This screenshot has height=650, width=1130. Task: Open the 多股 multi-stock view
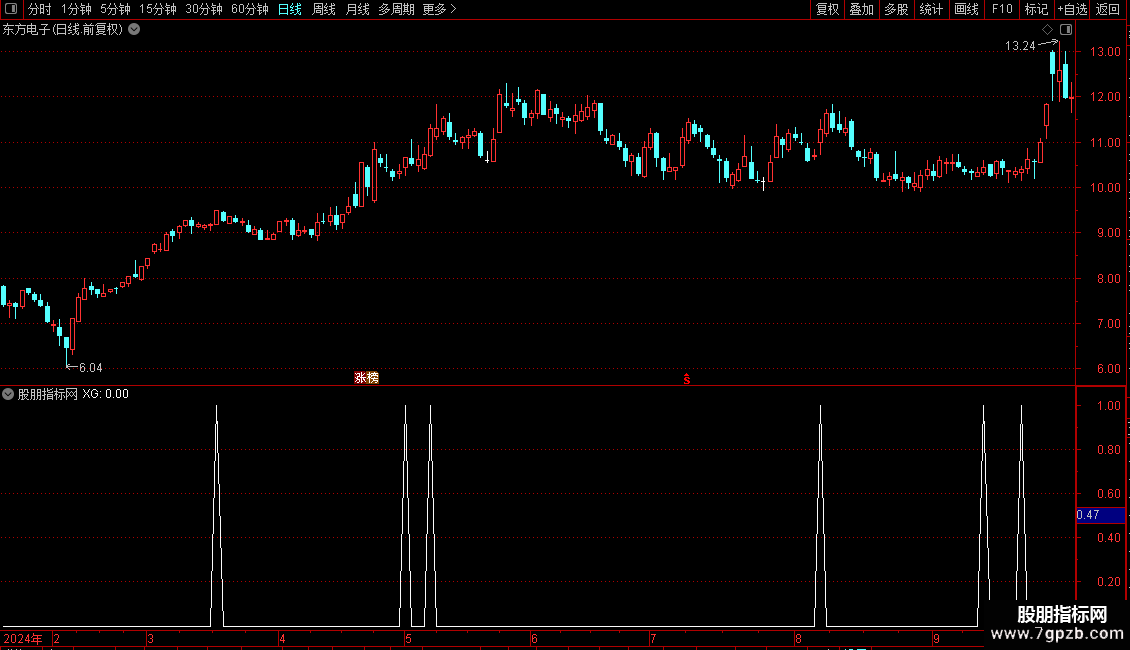click(896, 9)
